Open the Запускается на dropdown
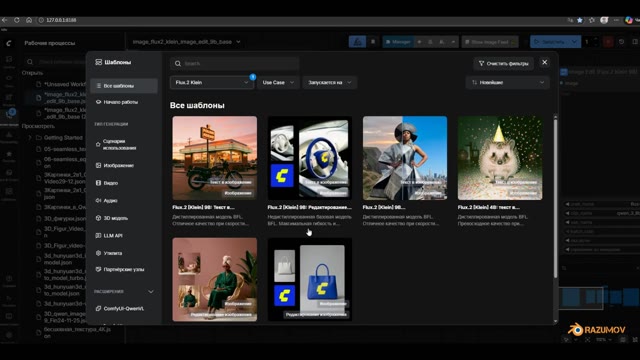The image size is (640, 360). (330, 82)
